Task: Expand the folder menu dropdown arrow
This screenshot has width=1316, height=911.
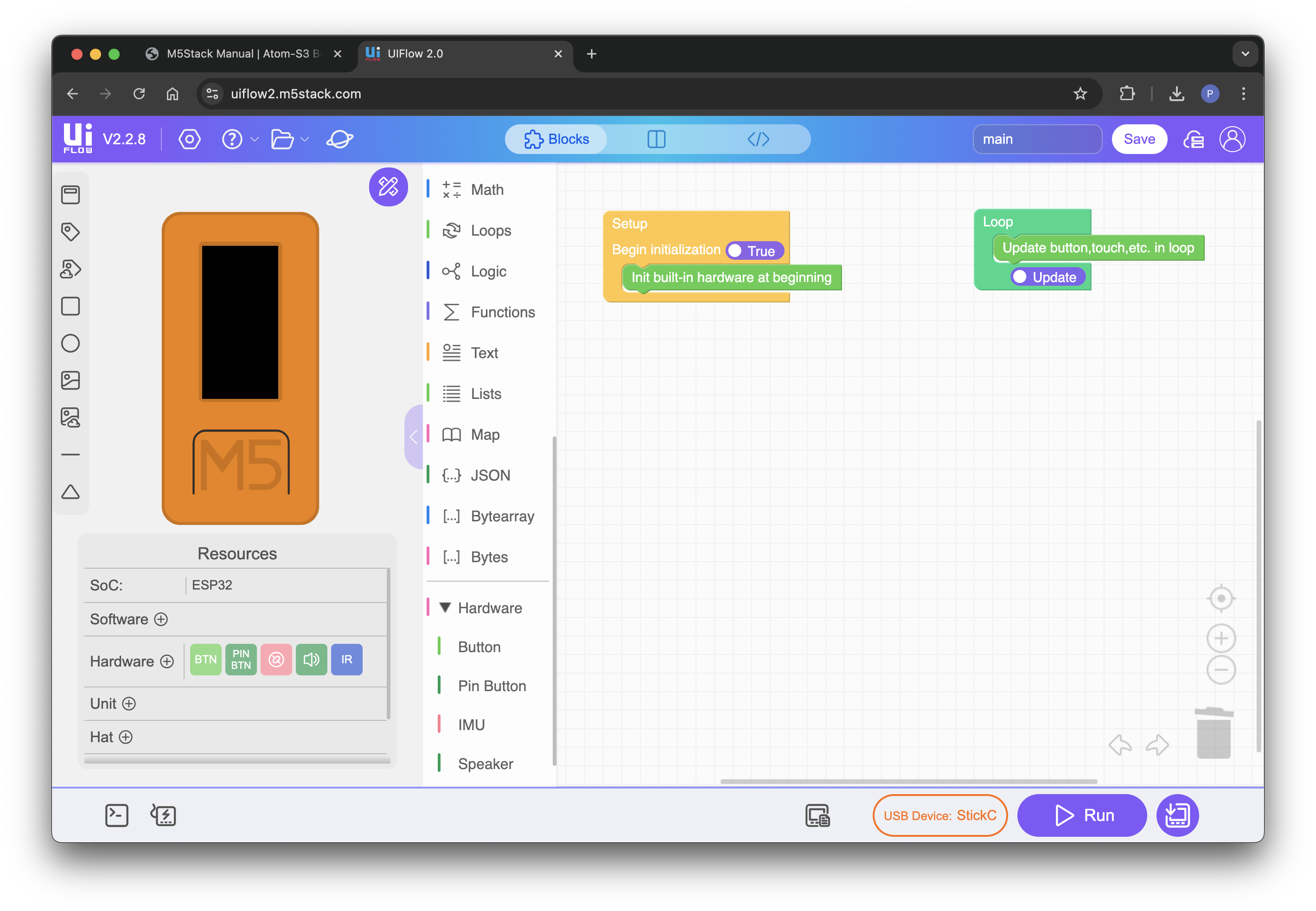Action: (305, 140)
